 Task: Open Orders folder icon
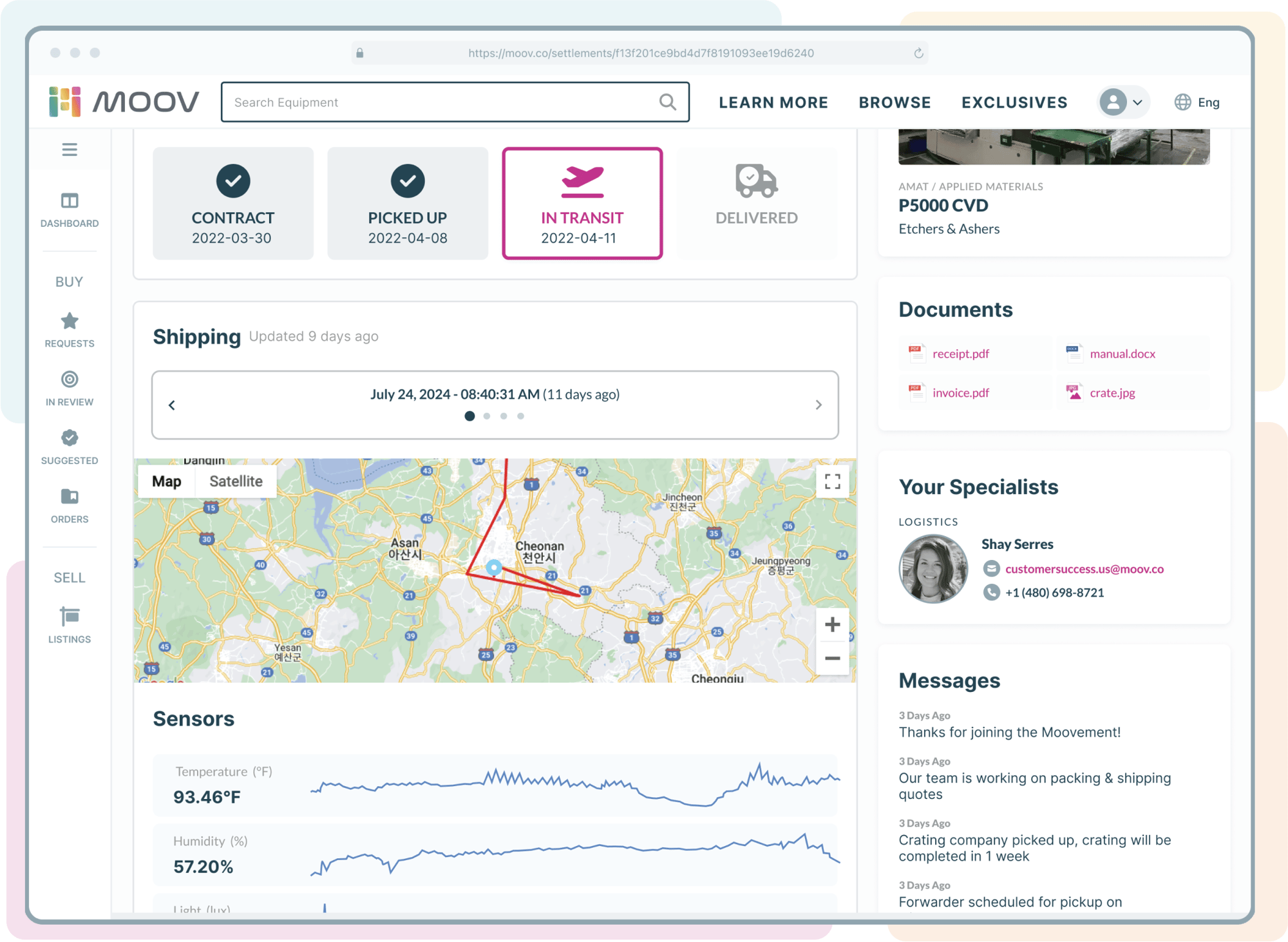(70, 497)
